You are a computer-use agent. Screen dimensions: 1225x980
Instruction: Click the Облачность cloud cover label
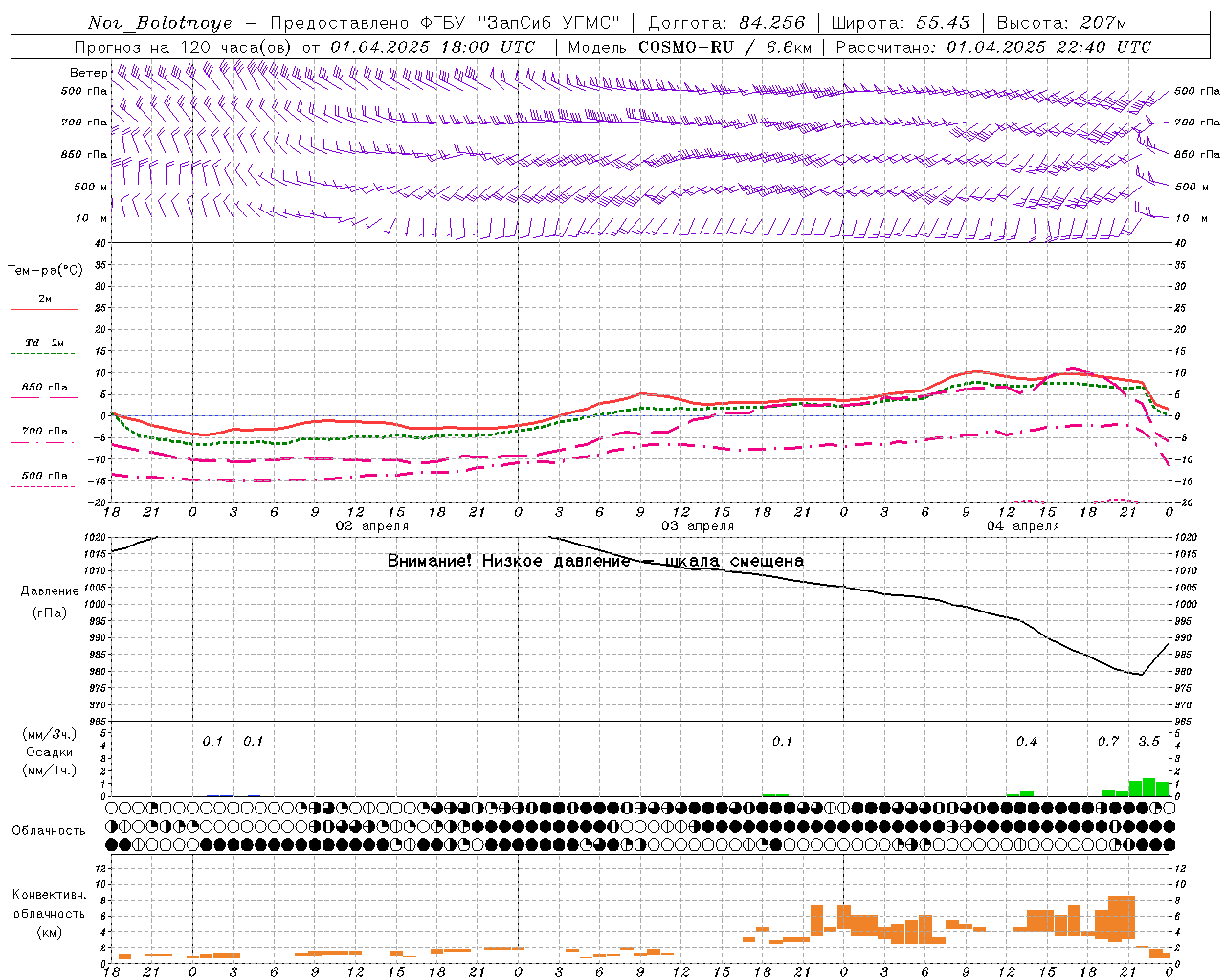pyautogui.click(x=49, y=830)
